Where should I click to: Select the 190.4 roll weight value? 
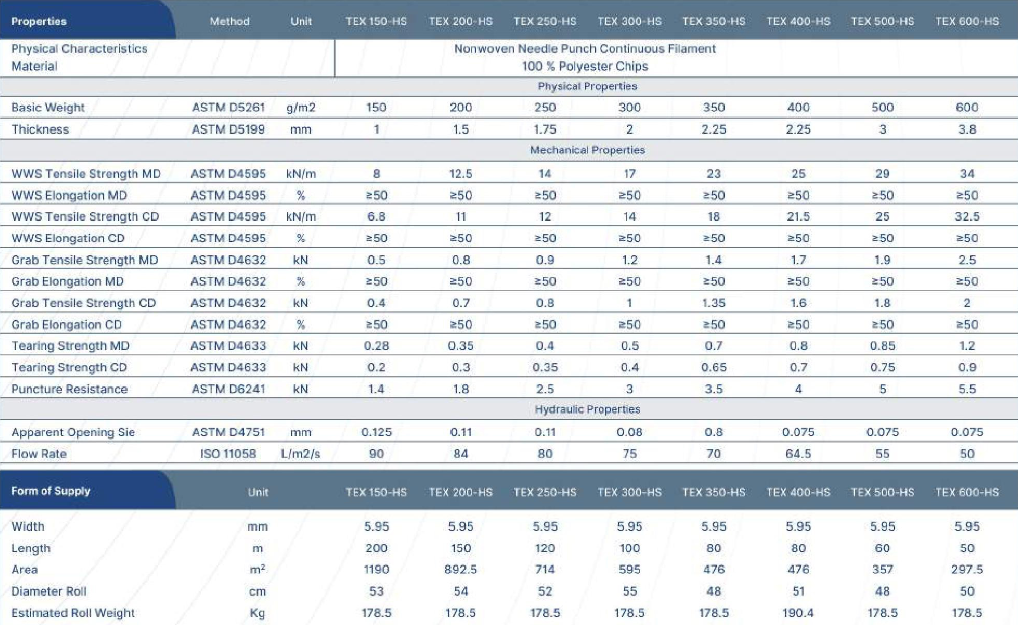pos(798,613)
